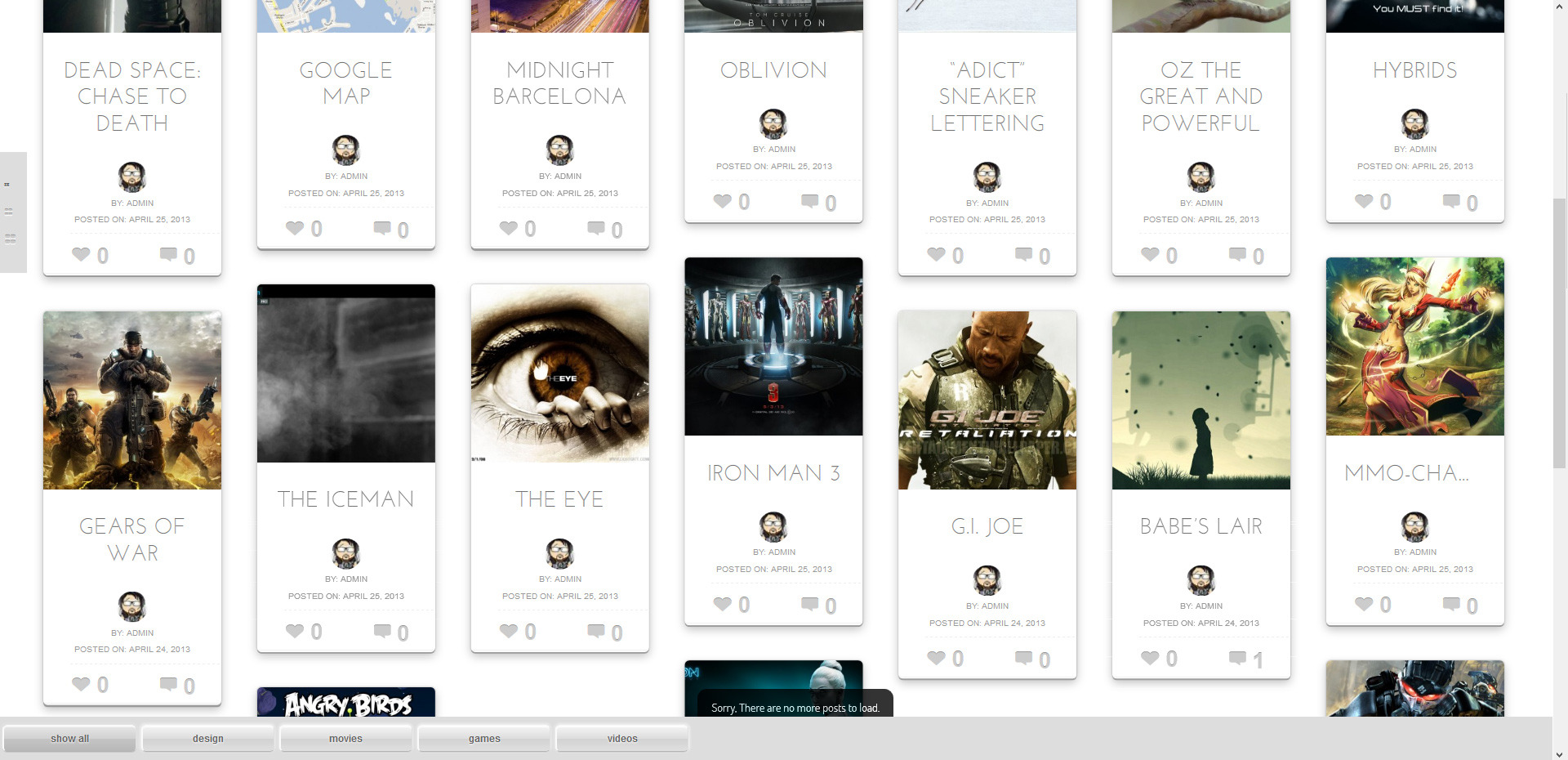1568x760 pixels.
Task: Like the G.I. Joe post
Action: click(936, 658)
